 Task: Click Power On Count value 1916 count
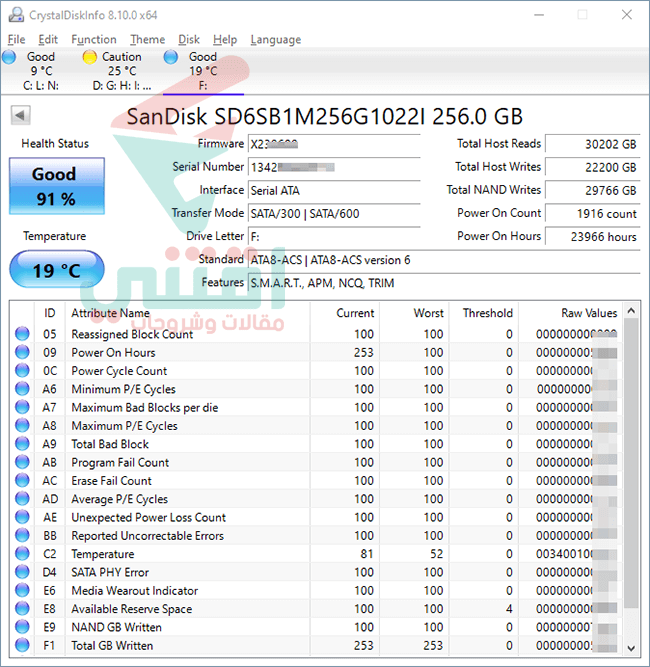coord(593,213)
